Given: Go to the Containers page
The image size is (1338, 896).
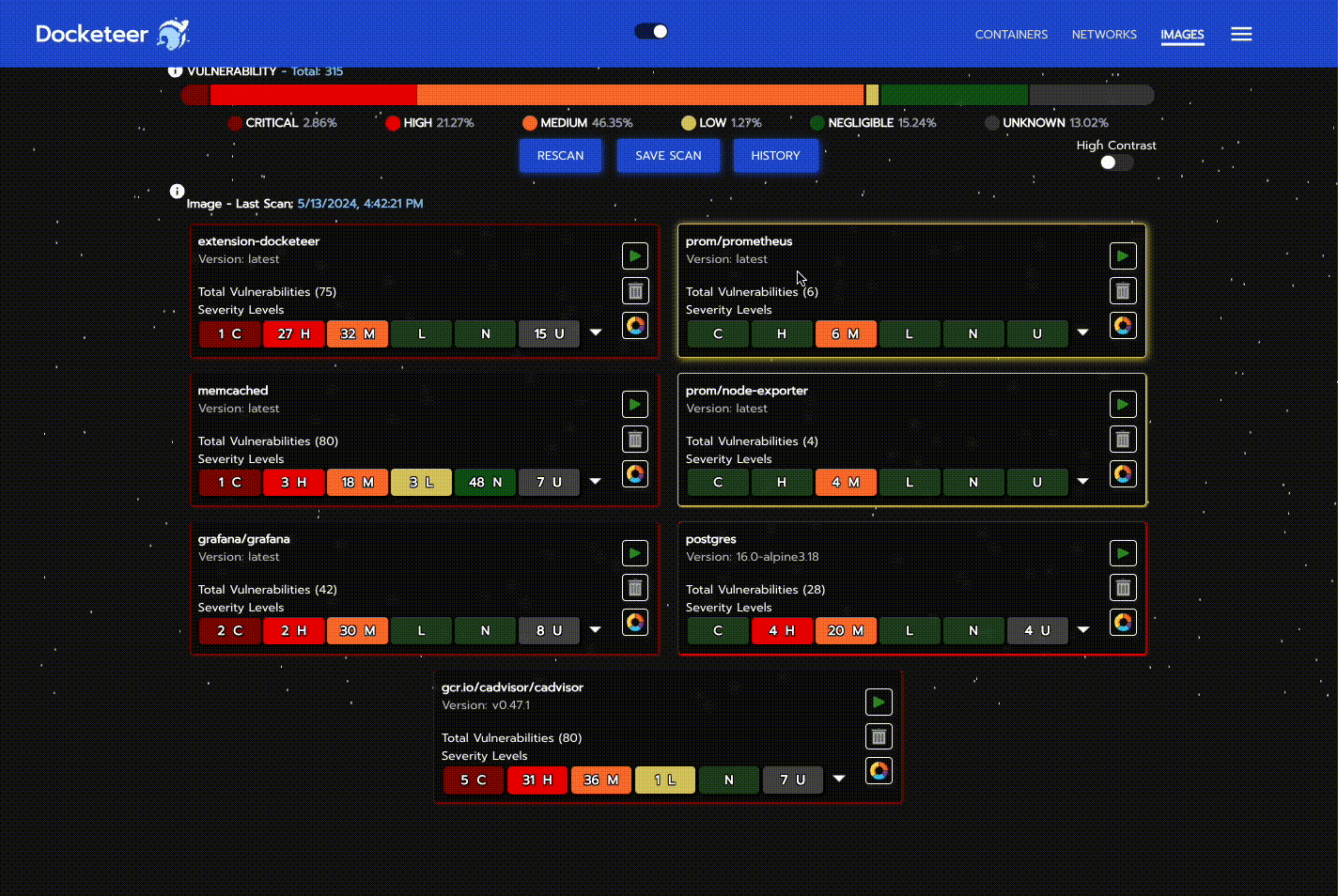Looking at the screenshot, I should [1011, 34].
